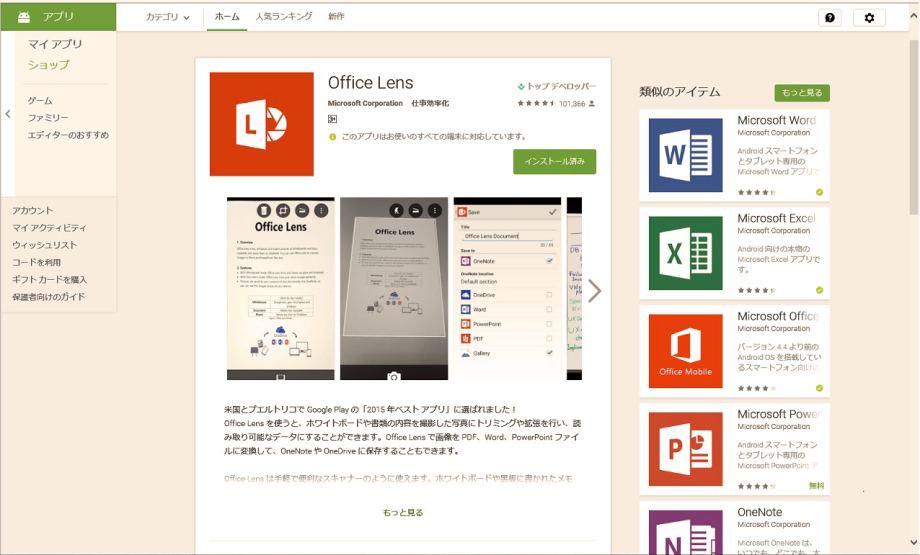Click the OneNote title in similar items
Screen dimensions: 920x555
759,512
